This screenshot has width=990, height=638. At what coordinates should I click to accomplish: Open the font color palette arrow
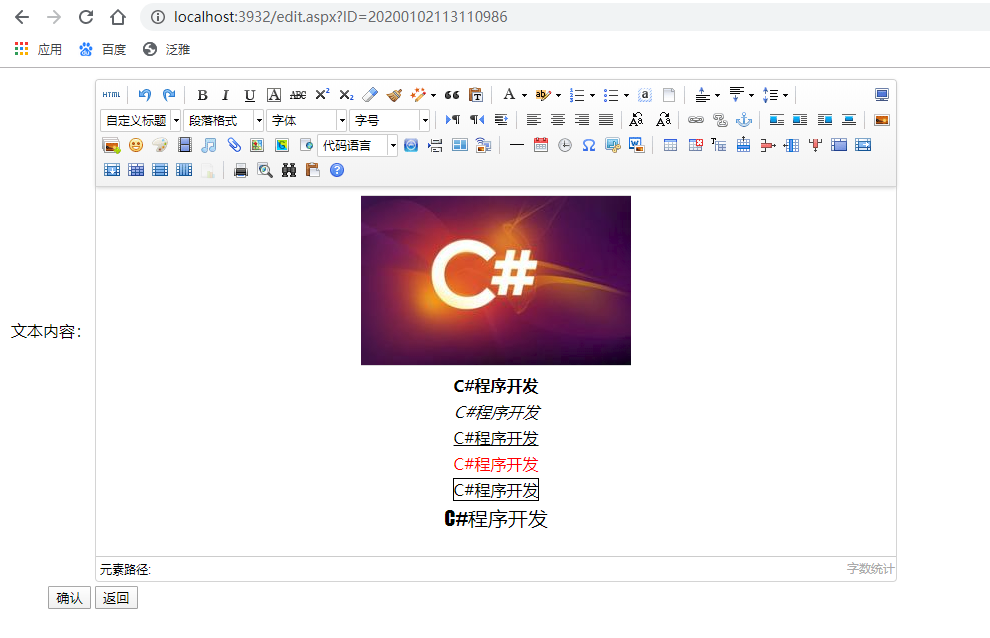click(x=525, y=95)
